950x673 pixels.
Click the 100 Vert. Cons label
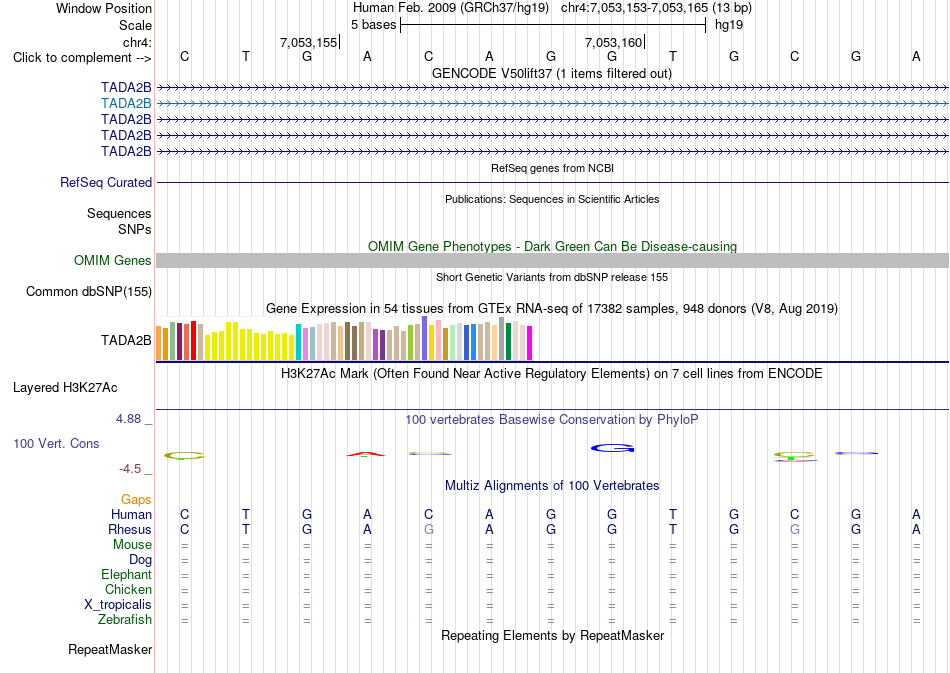click(x=56, y=443)
